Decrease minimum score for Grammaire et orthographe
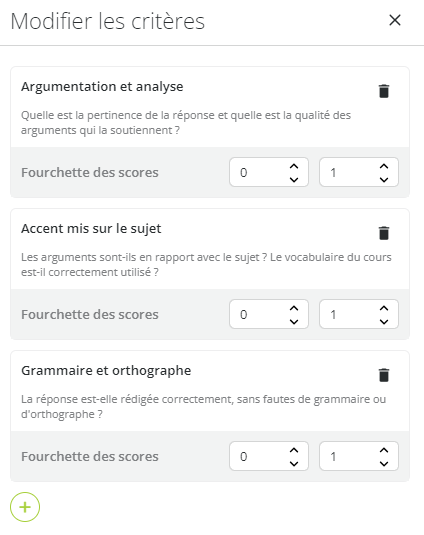 294,463
